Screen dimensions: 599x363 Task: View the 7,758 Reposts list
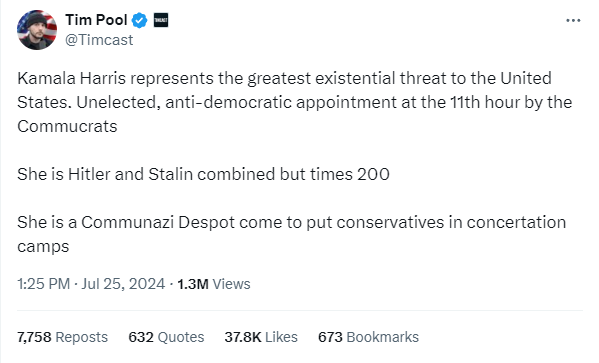tap(62, 337)
